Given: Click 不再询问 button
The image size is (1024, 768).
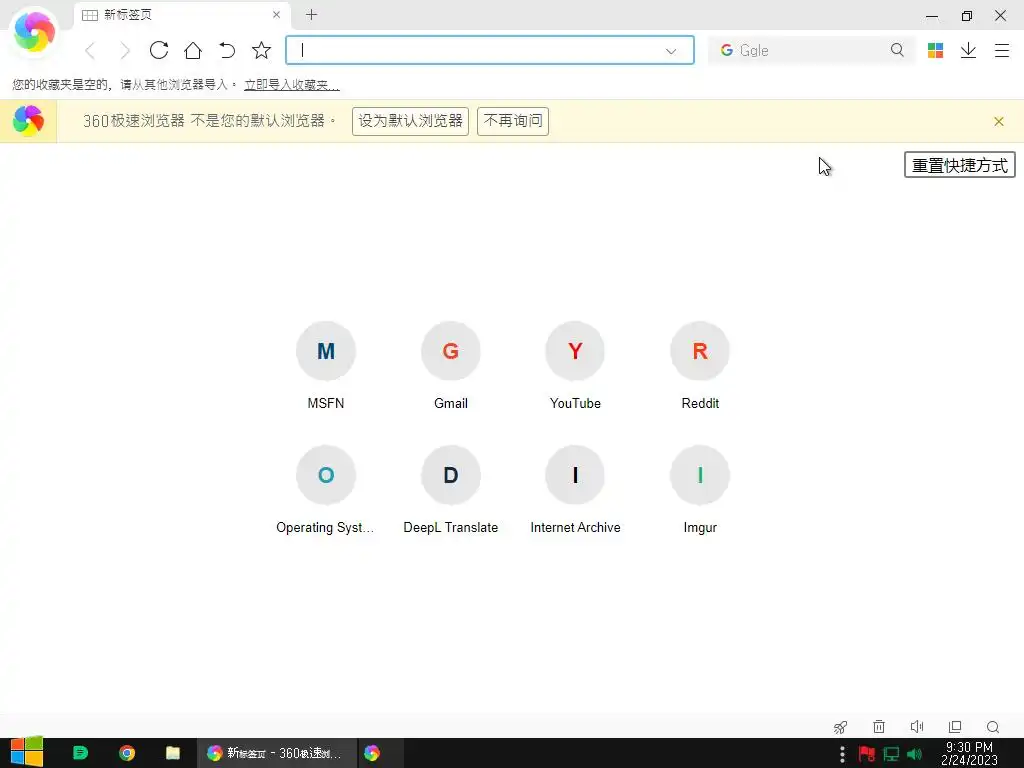Looking at the screenshot, I should [513, 121].
